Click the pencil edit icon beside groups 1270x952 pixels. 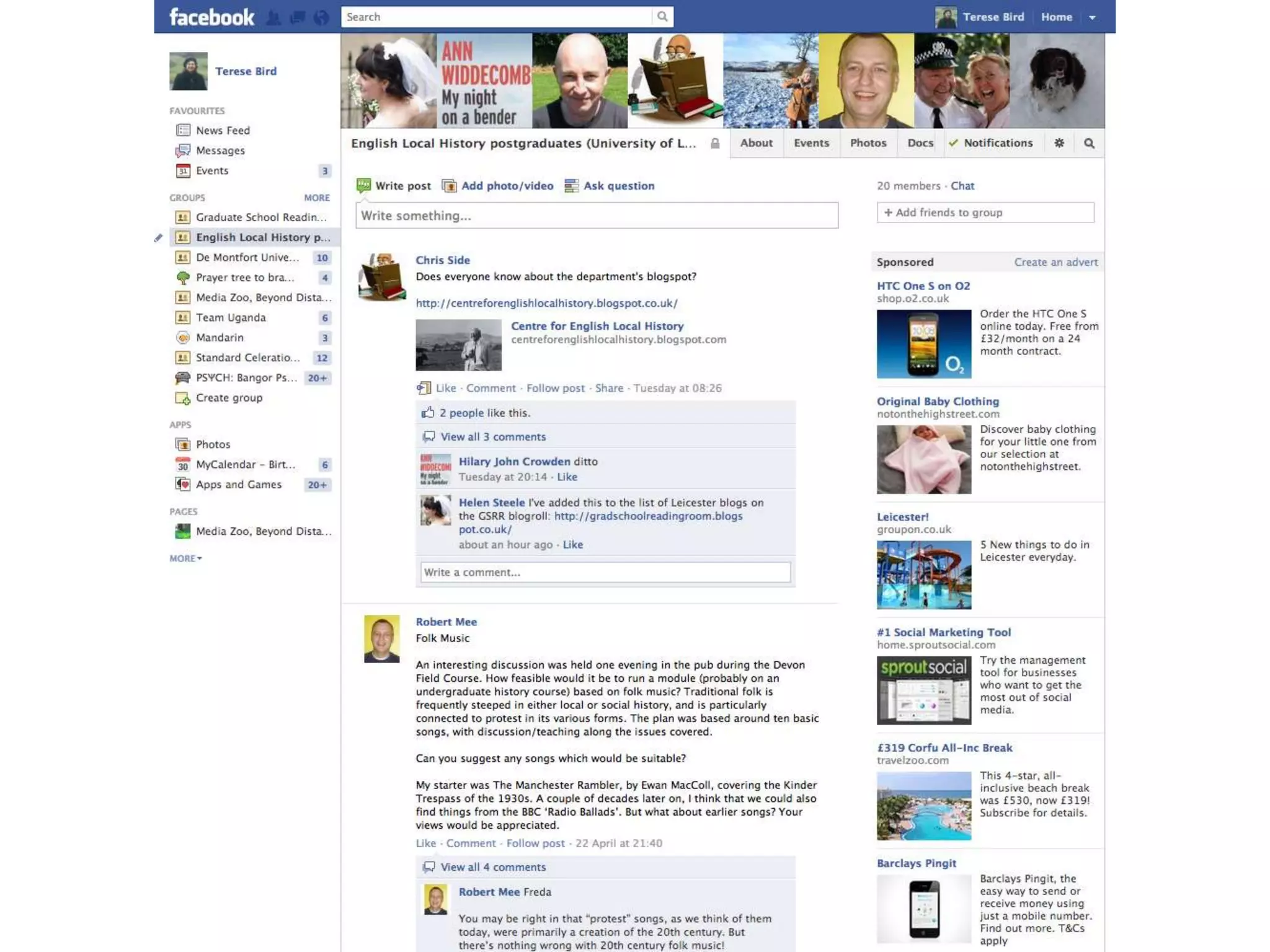159,237
